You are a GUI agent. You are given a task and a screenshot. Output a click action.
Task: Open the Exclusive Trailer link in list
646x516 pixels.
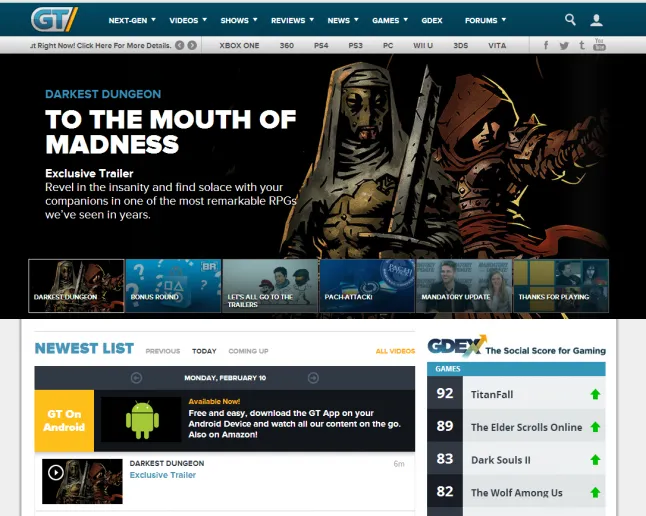pos(163,475)
